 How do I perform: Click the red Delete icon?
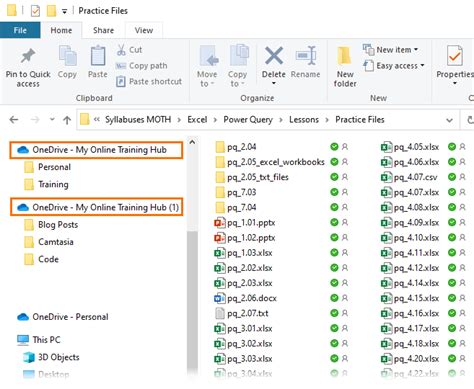[274, 55]
